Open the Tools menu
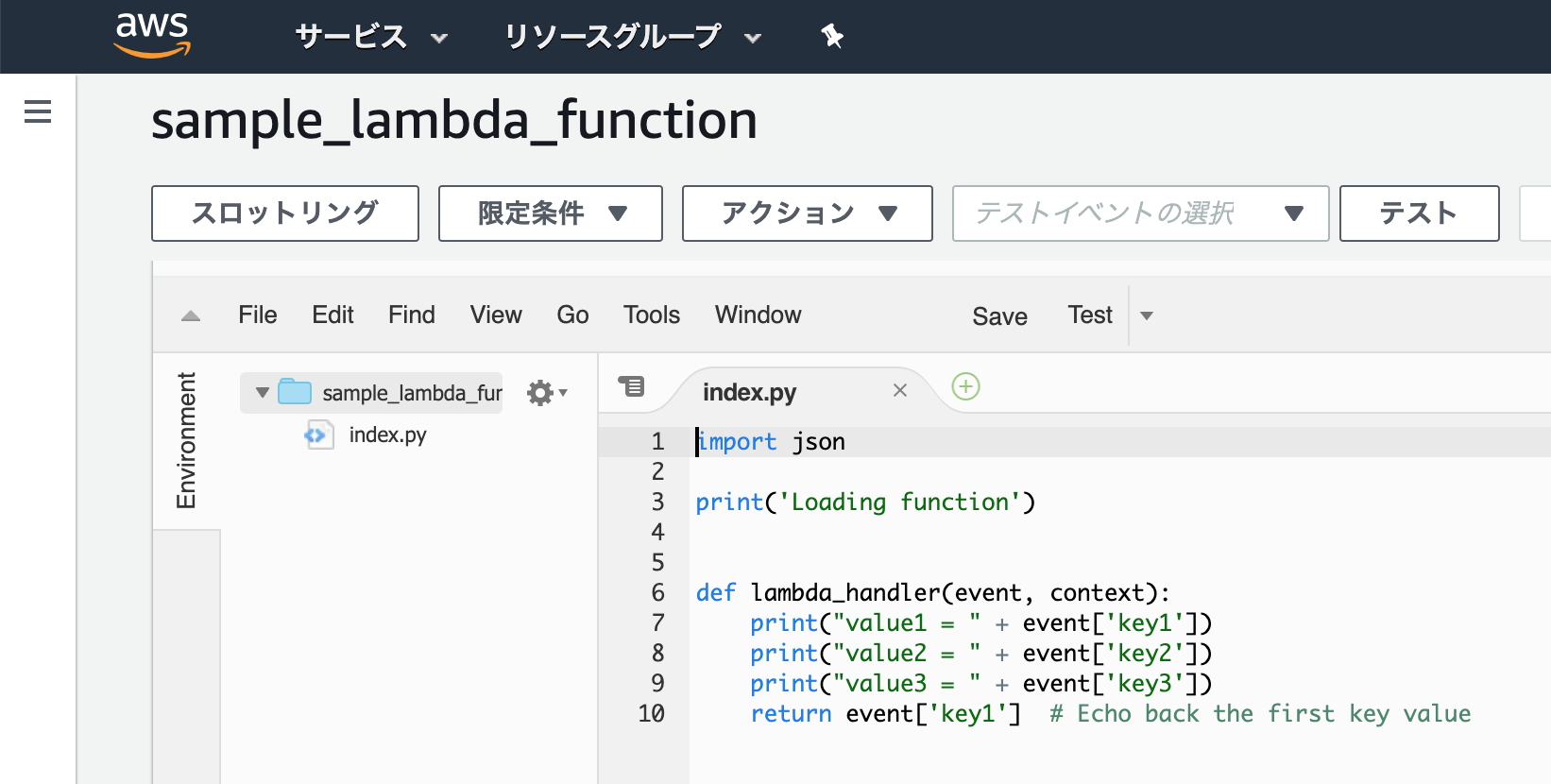The image size is (1551, 784). tap(652, 315)
